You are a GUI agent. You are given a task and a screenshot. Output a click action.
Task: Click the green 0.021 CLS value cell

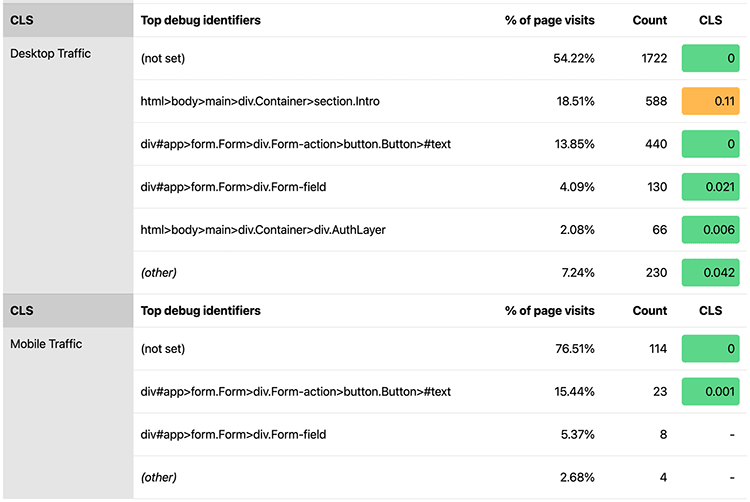click(x=710, y=186)
